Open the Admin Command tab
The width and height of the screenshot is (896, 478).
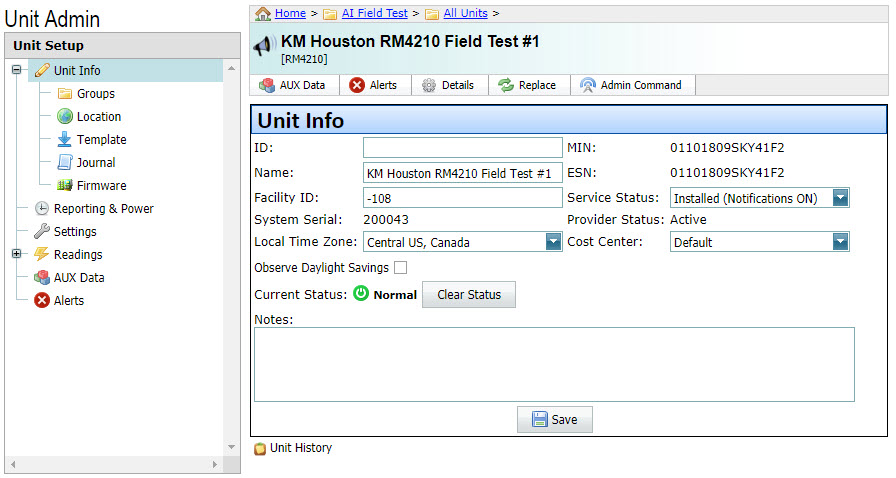point(631,85)
